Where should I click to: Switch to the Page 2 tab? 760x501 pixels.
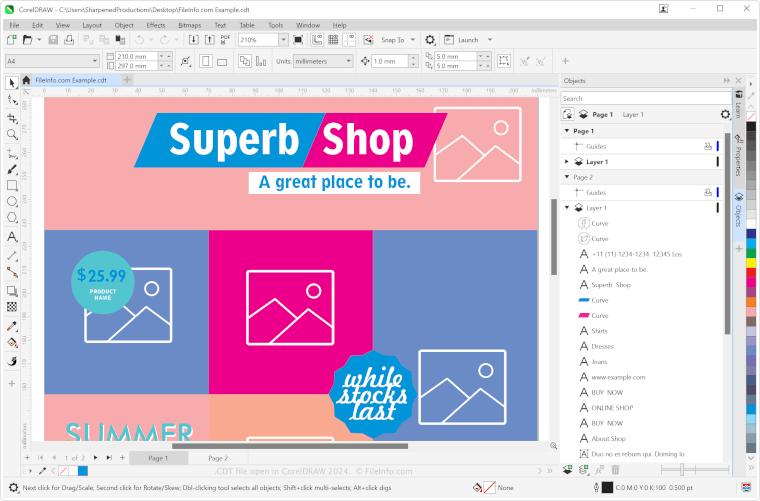218,457
